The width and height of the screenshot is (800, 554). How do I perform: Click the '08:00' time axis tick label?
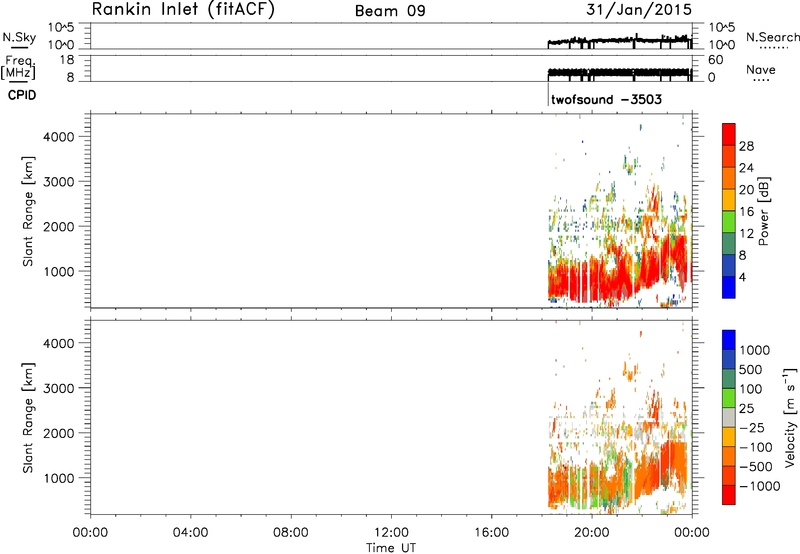291,533
